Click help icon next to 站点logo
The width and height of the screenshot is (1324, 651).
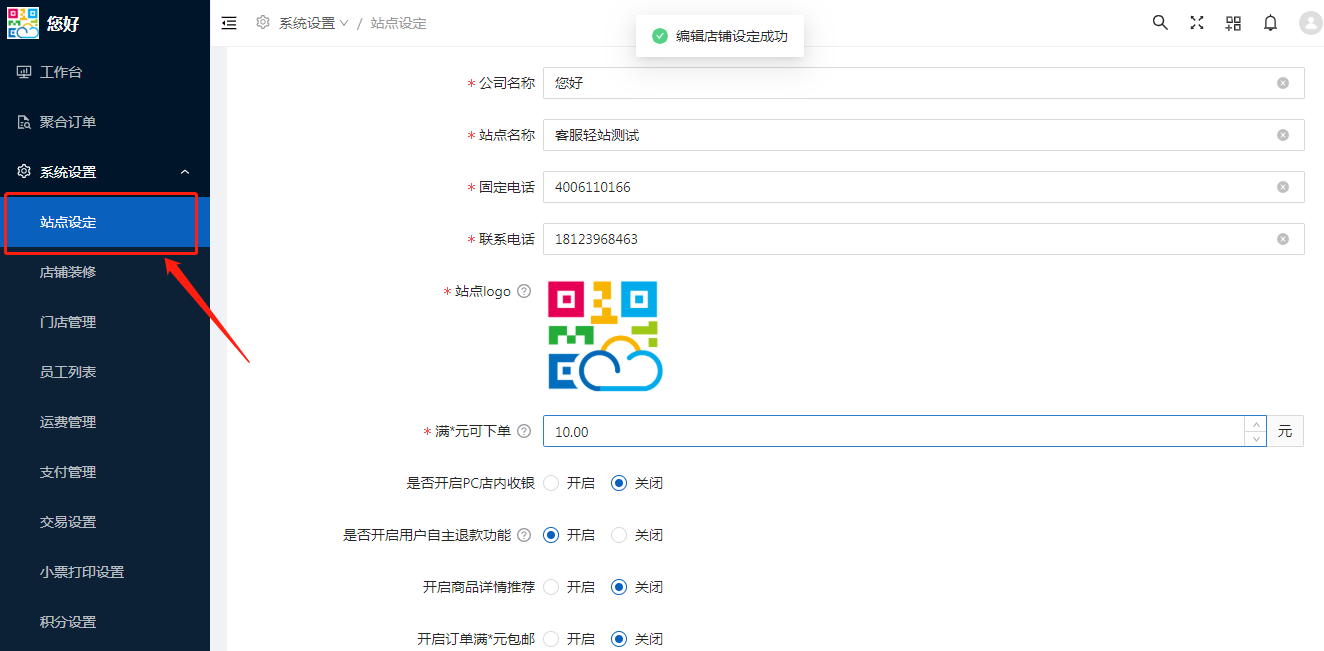(524, 291)
